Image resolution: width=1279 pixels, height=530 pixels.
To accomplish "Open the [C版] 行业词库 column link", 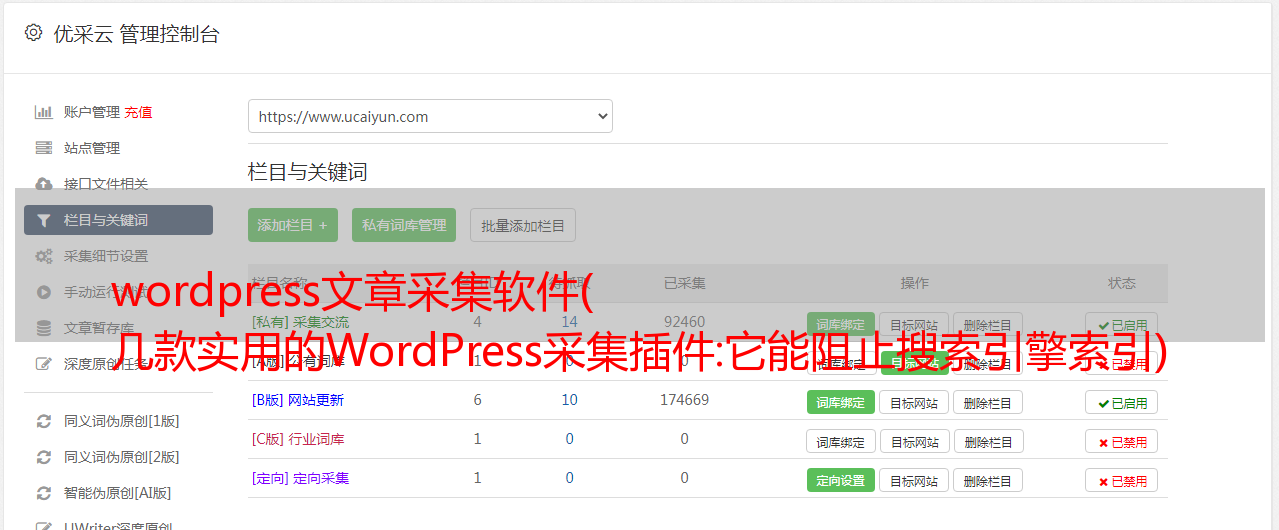I will pyautogui.click(x=298, y=439).
